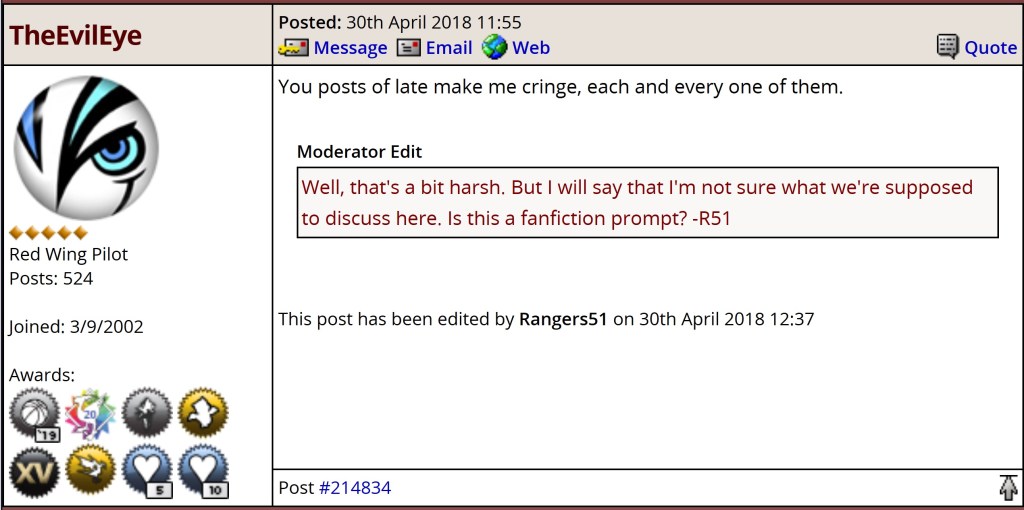The width and height of the screenshot is (1024, 510).
Task: Open the post #214834 permalink
Action: (355, 488)
